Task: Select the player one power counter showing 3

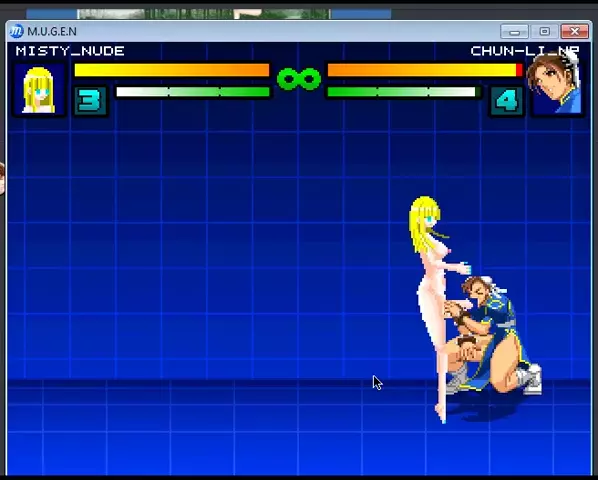Action: click(90, 101)
